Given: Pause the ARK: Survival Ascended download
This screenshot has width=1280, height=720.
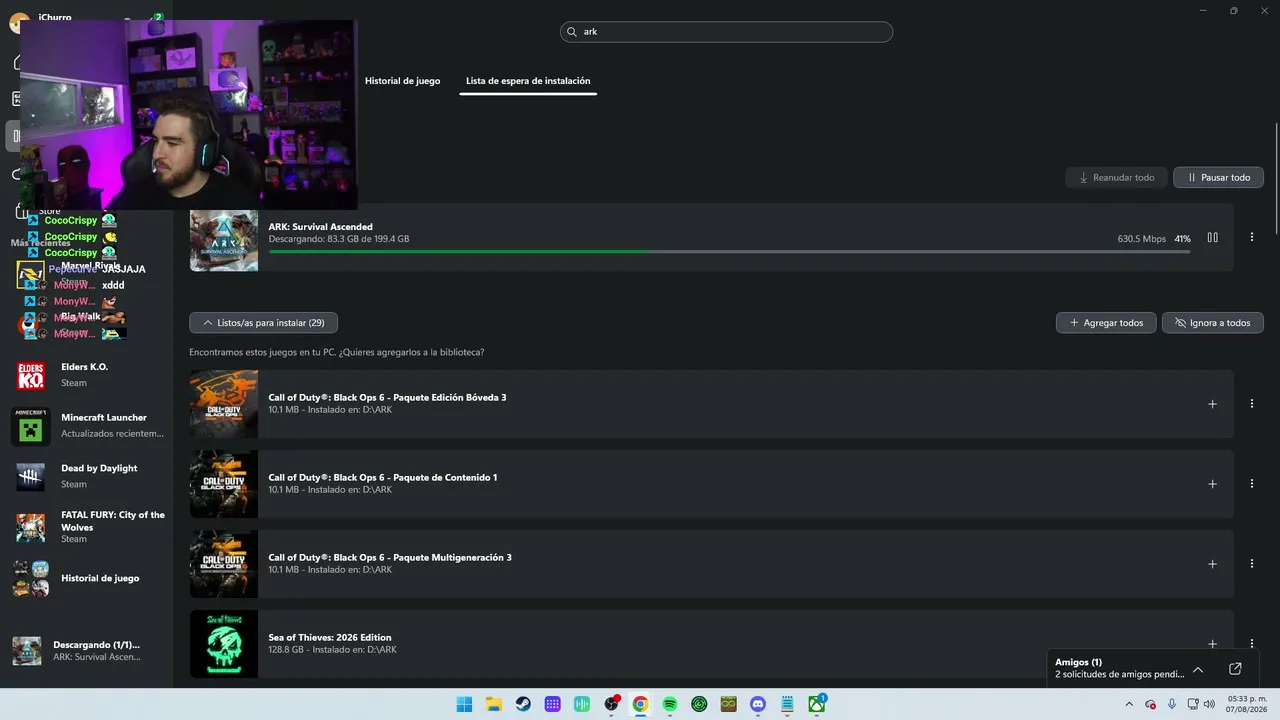Looking at the screenshot, I should (1212, 237).
